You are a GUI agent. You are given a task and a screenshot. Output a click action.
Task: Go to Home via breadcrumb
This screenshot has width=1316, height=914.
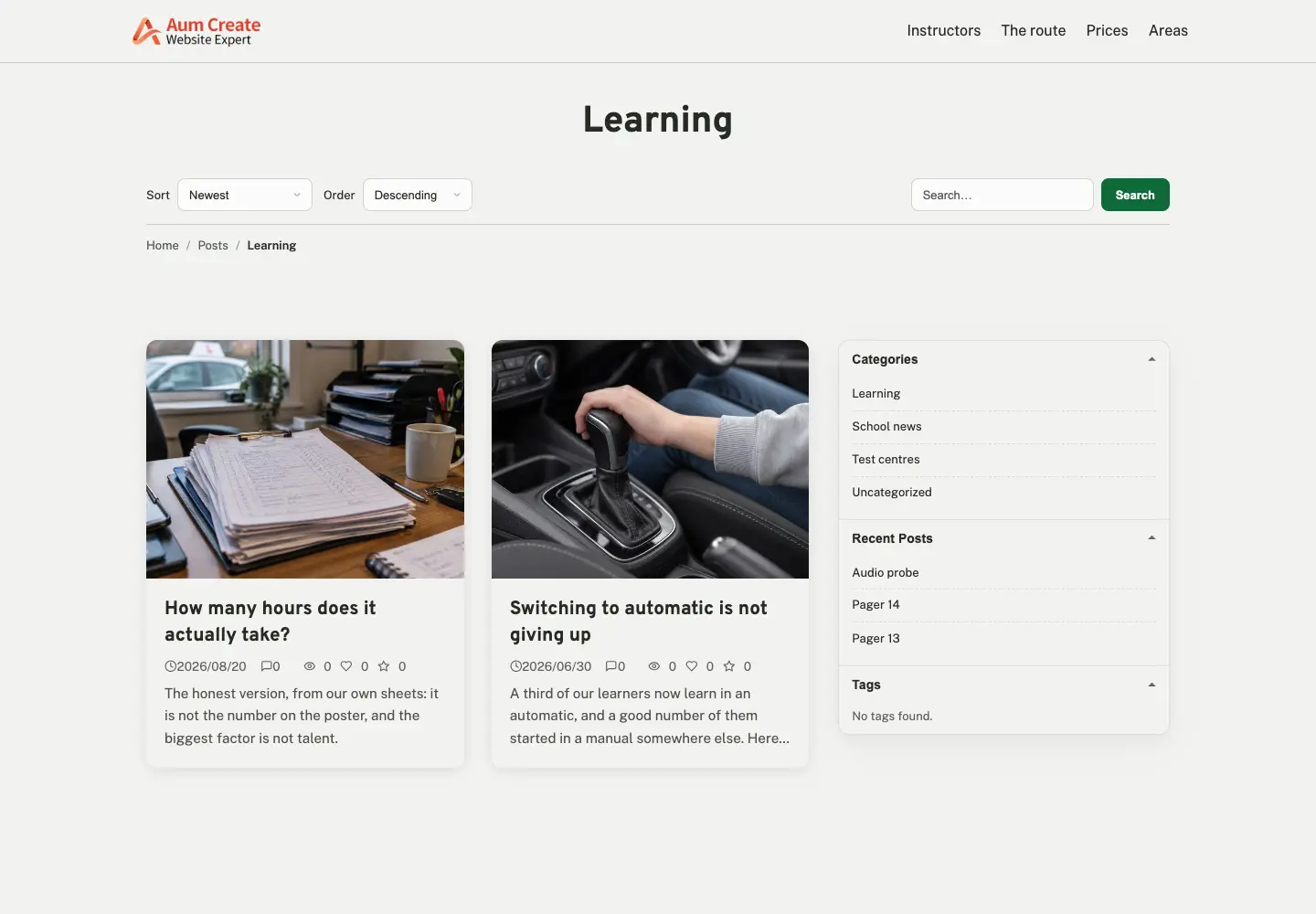point(163,246)
